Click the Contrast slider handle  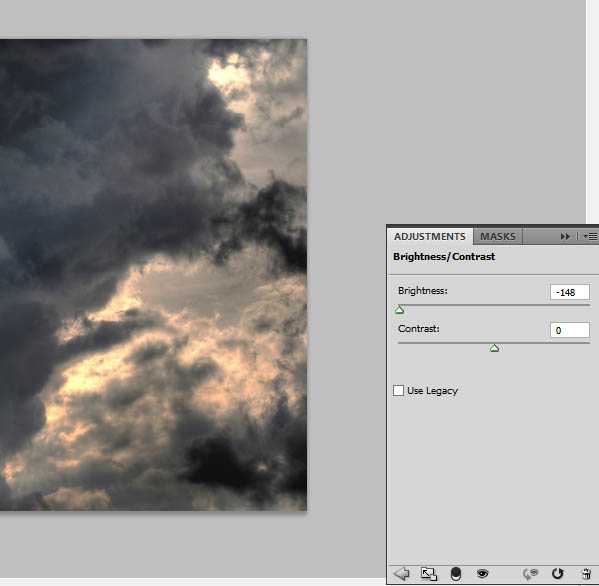point(494,348)
